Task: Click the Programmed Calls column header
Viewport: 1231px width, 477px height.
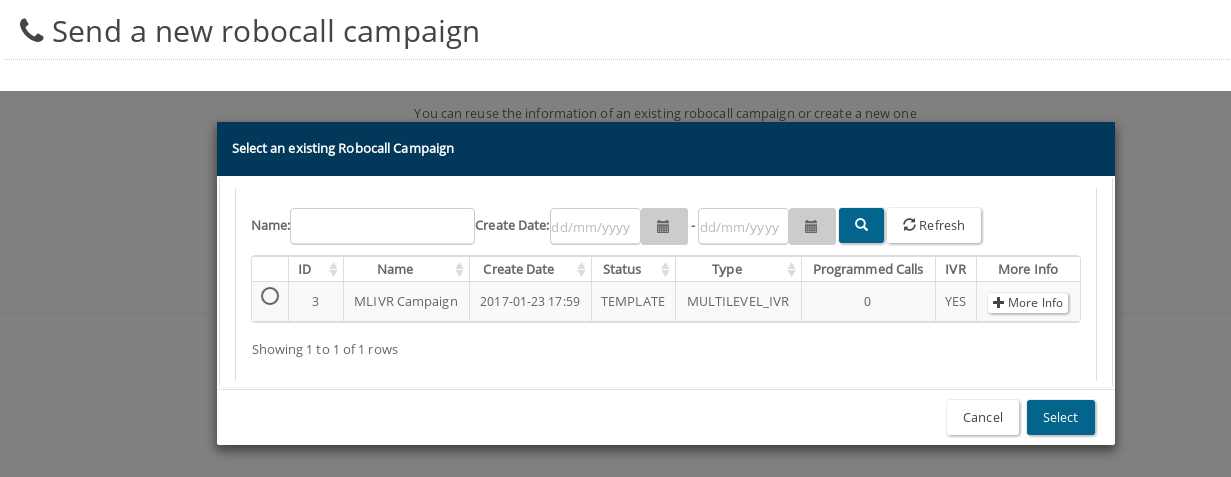Action: [x=868, y=269]
